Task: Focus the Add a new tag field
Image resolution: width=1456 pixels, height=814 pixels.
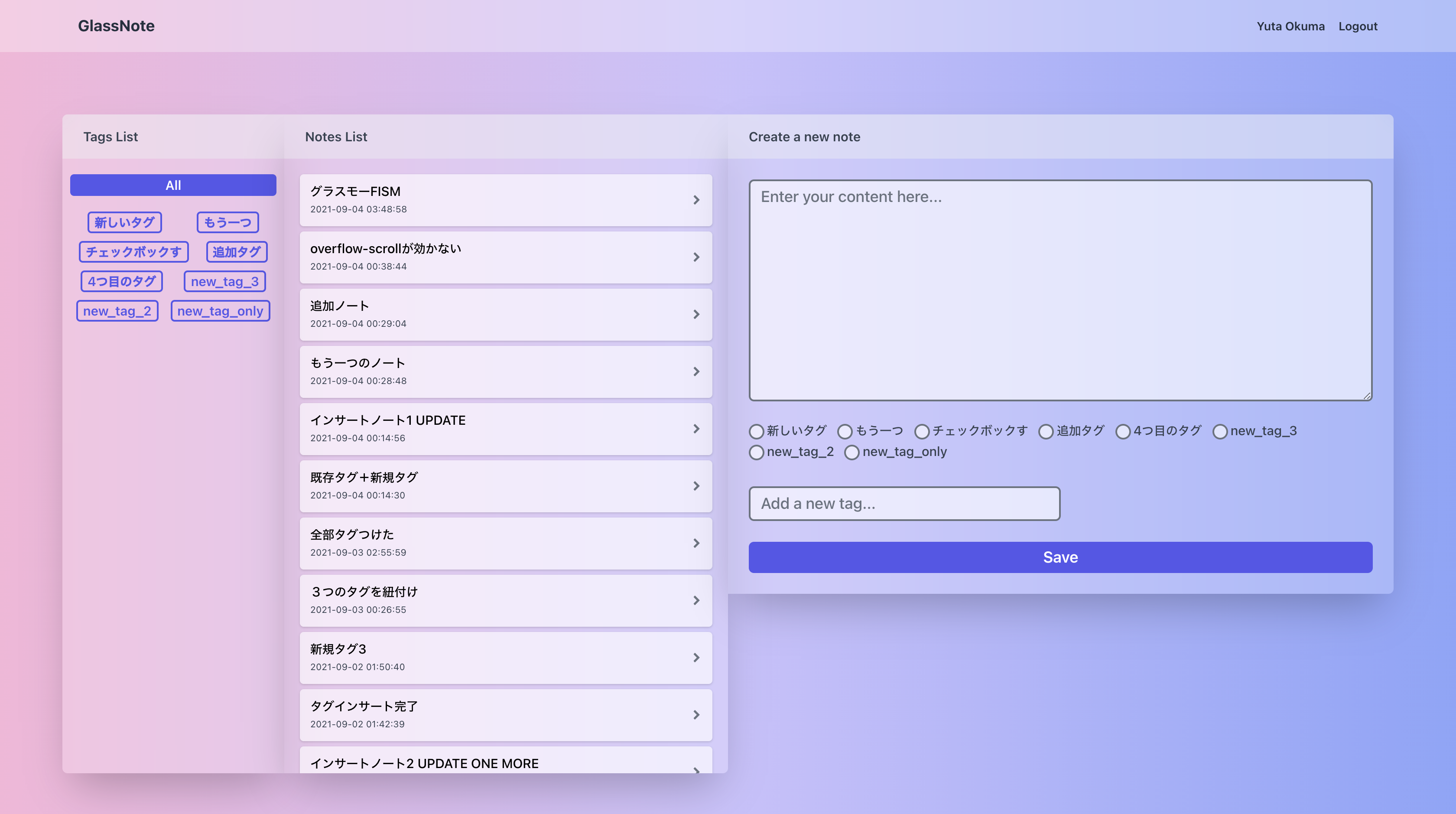Action: 904,503
